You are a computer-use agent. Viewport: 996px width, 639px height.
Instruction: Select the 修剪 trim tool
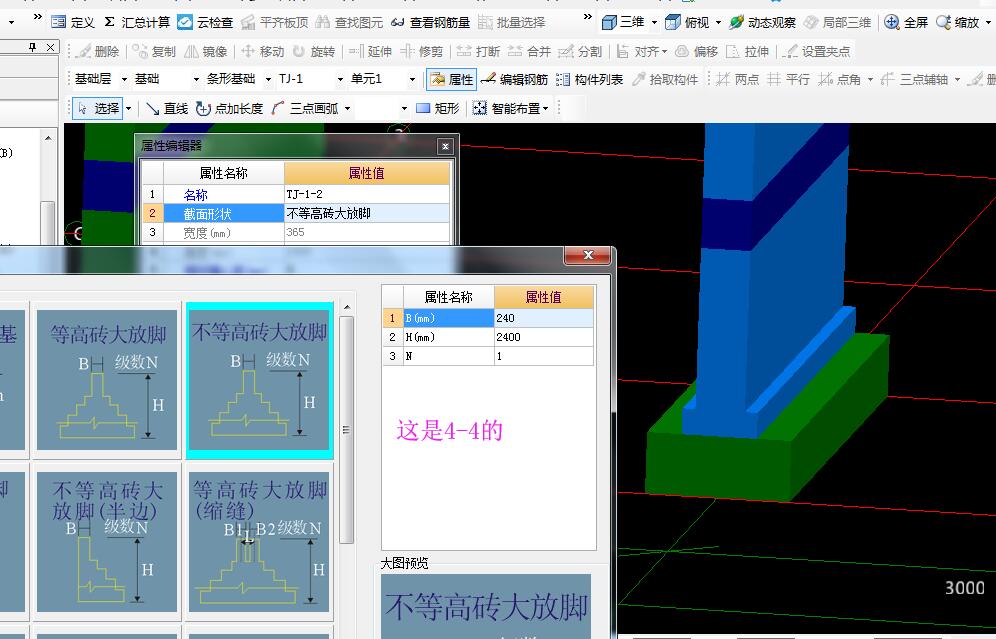pyautogui.click(x=422, y=51)
